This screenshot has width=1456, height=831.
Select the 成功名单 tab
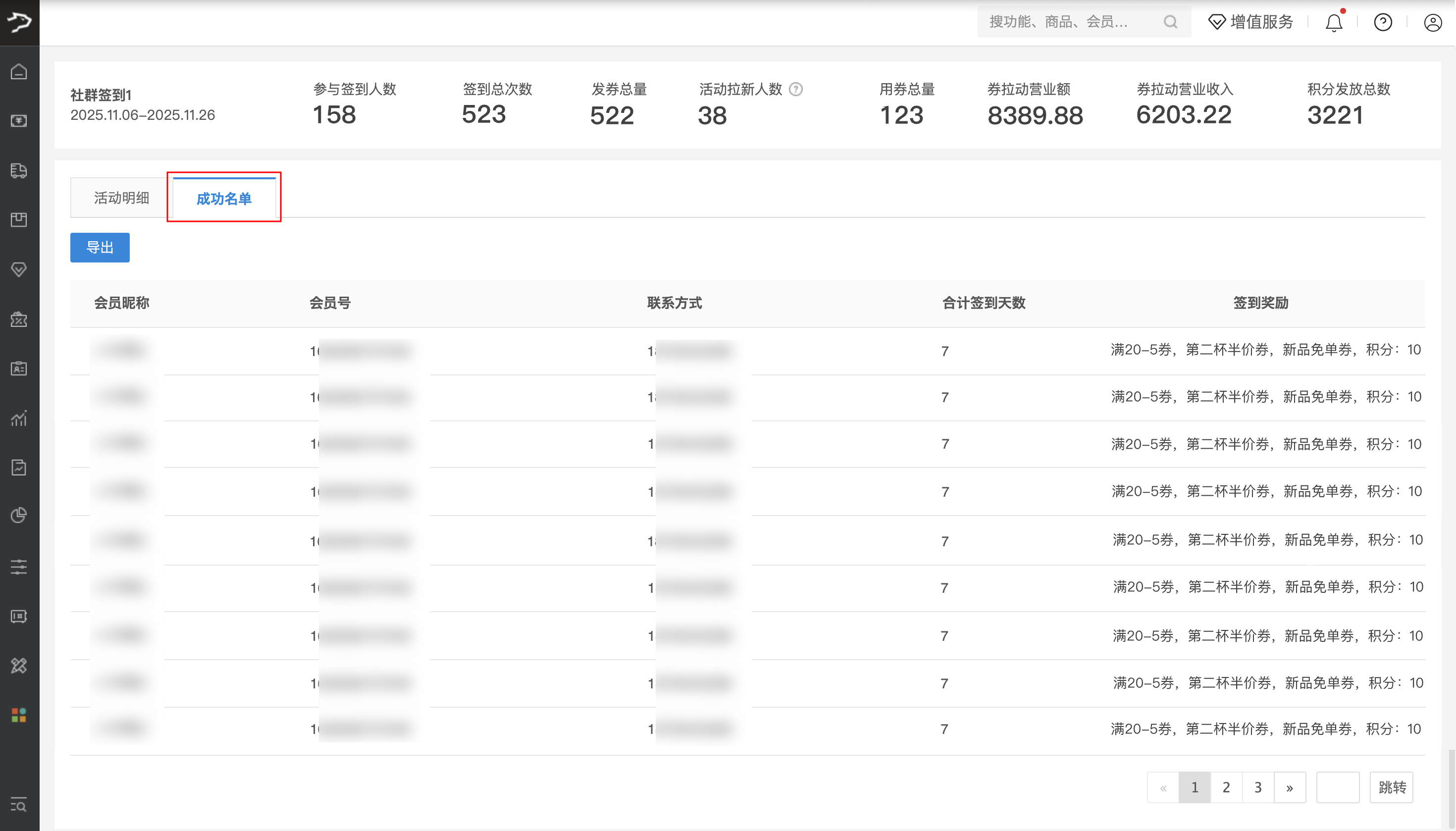coord(224,198)
